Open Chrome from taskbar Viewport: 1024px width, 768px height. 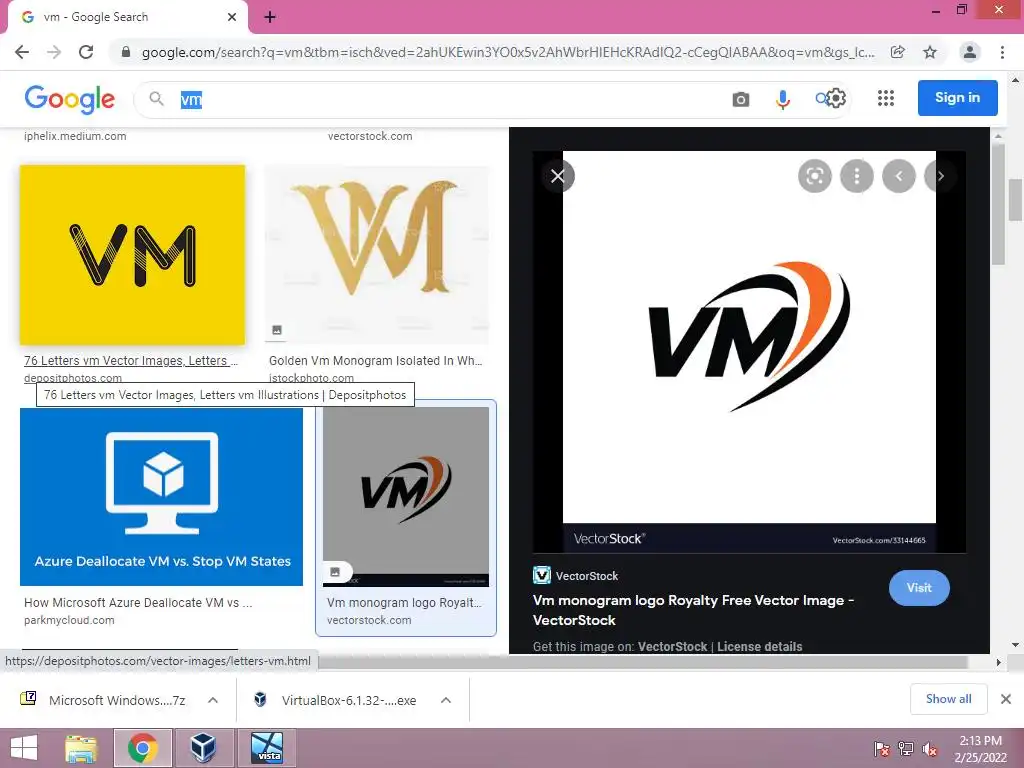pyautogui.click(x=142, y=748)
